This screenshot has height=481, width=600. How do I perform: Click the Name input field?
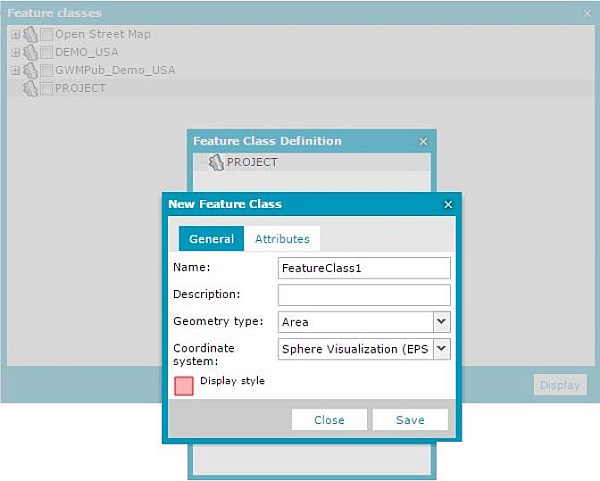tap(364, 268)
